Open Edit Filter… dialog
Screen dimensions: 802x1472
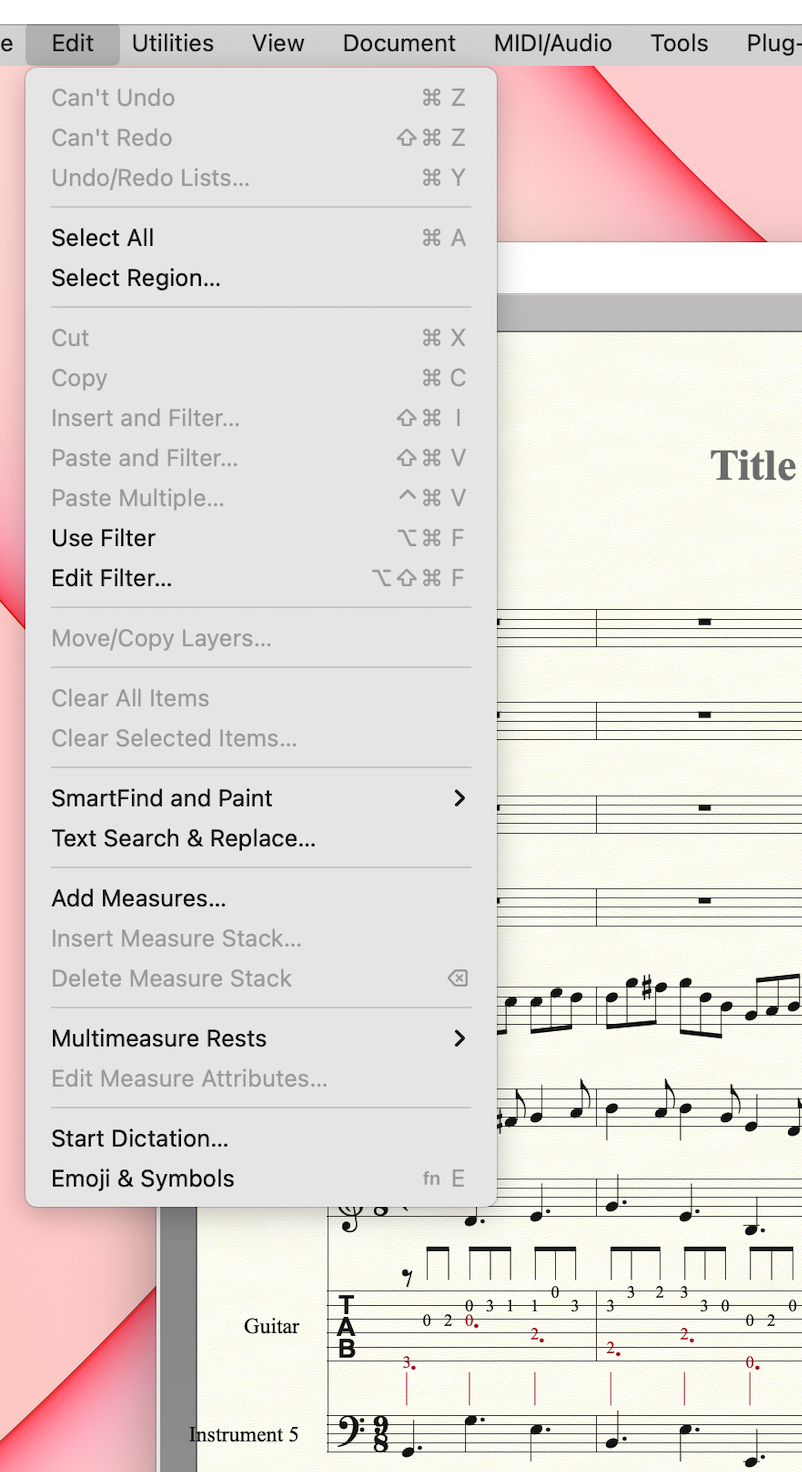[x=112, y=578]
